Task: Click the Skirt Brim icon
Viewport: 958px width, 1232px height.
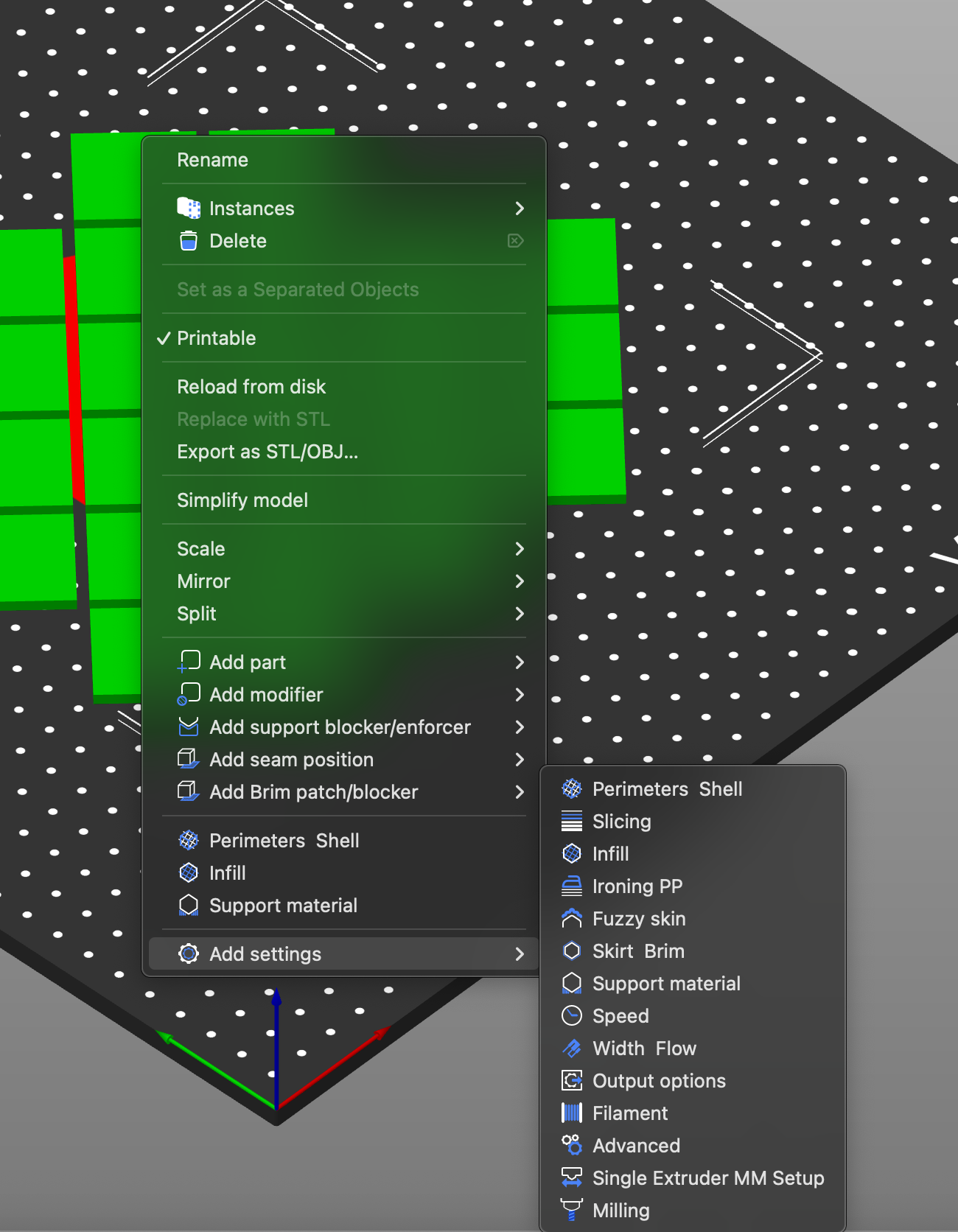Action: pyautogui.click(x=572, y=951)
